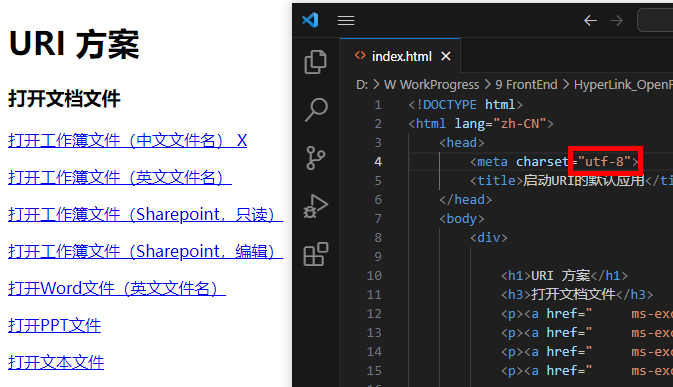The width and height of the screenshot is (673, 387).
Task: Open link 打开工作簿文件（英文文件名）
Action: pos(120,177)
